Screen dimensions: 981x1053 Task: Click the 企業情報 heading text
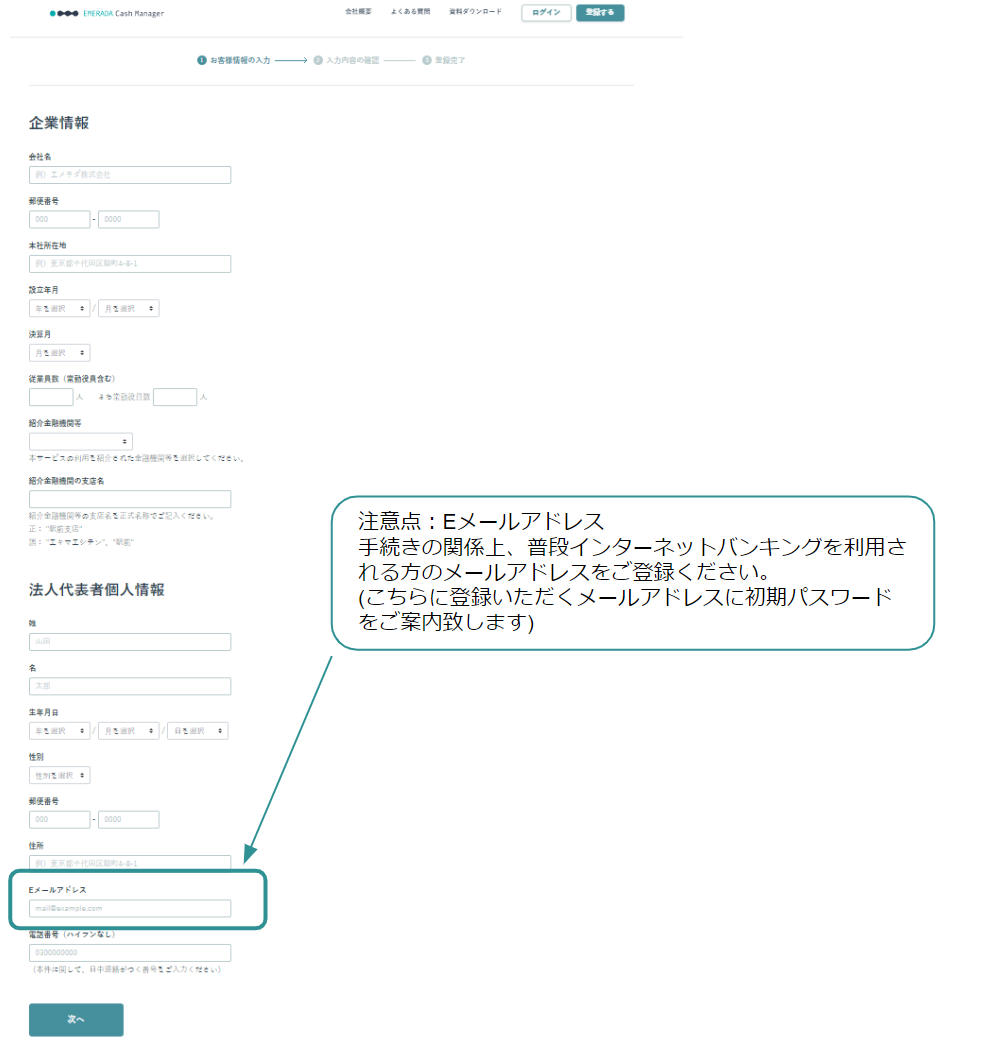tap(59, 123)
